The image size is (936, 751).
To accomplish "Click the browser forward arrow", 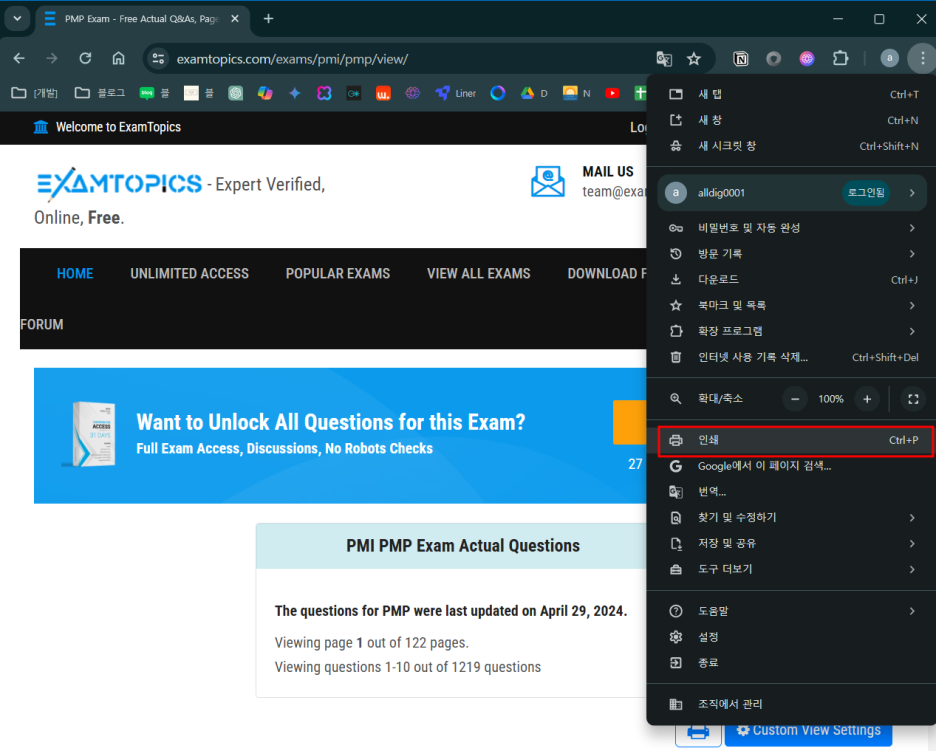I will click(x=52, y=59).
